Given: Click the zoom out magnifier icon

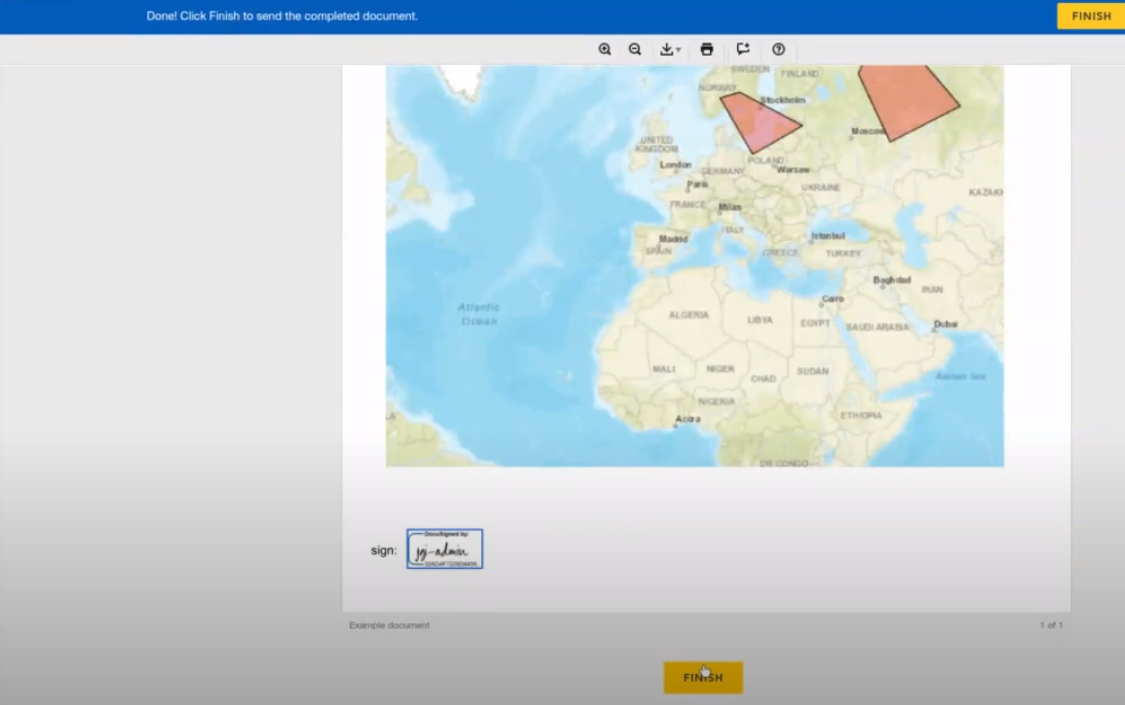Looking at the screenshot, I should tap(635, 49).
